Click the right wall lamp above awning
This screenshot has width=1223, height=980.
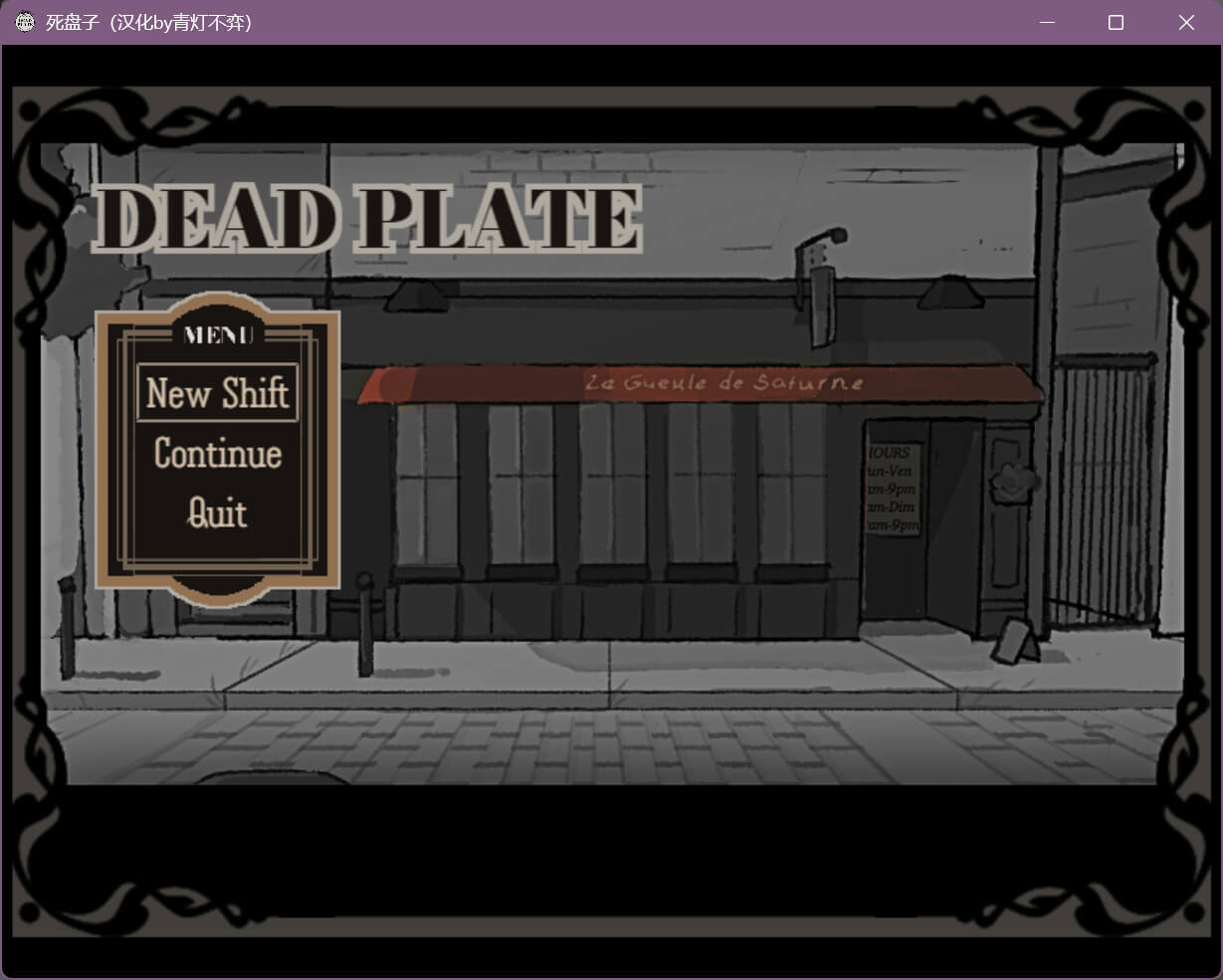coord(949,294)
